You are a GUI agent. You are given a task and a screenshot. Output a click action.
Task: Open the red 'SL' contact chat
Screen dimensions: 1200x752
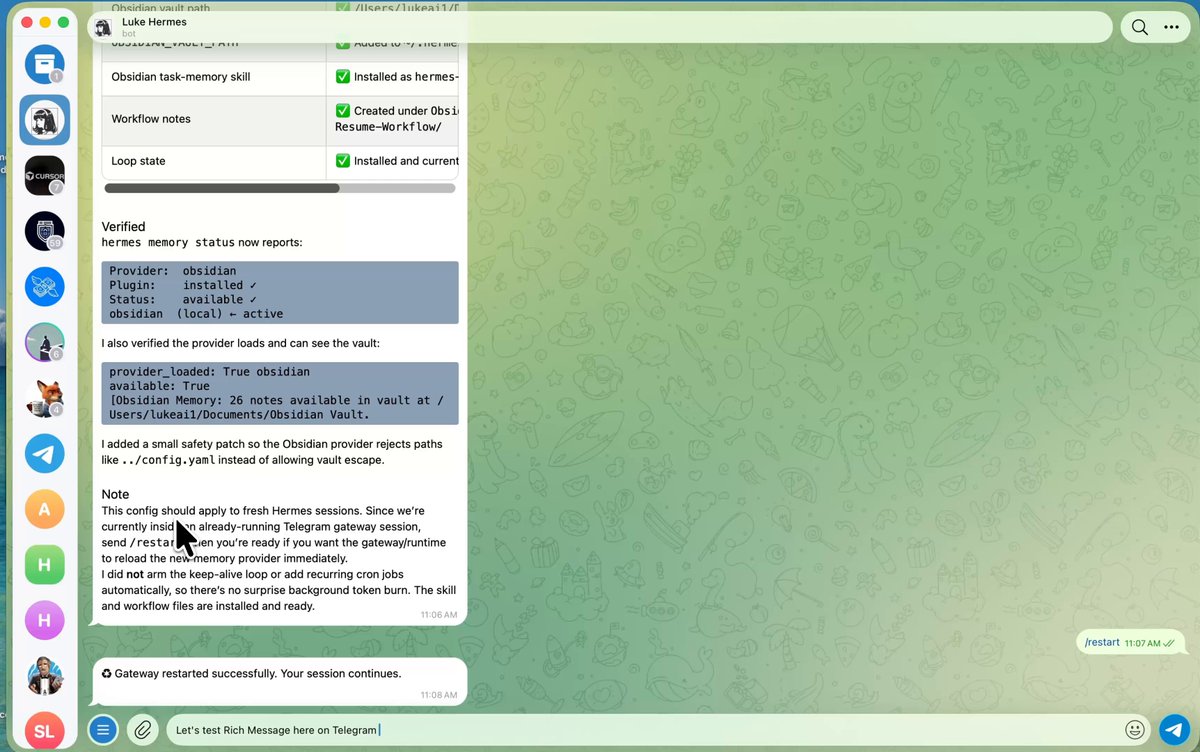pos(44,731)
